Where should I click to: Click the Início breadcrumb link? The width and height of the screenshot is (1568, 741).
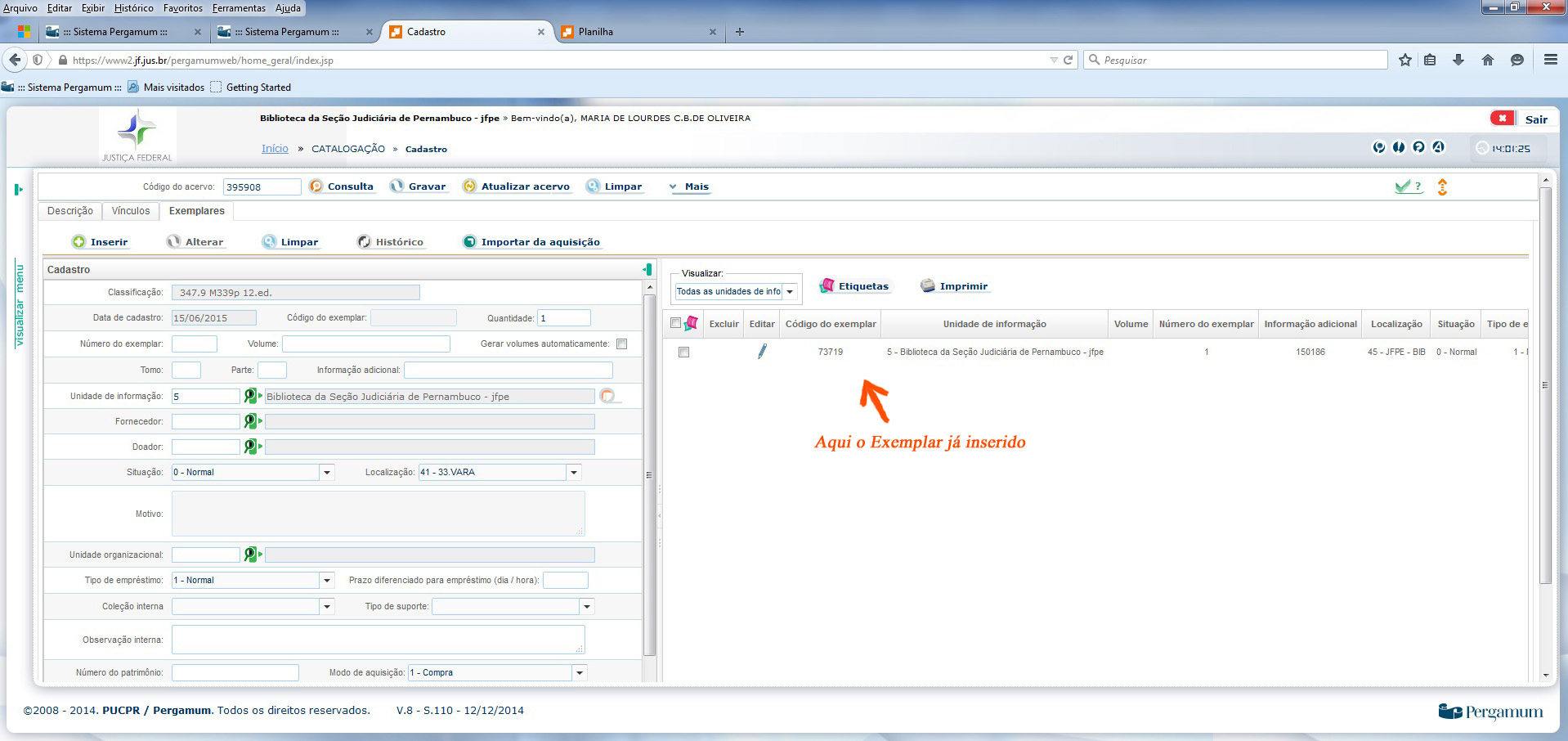(x=275, y=149)
